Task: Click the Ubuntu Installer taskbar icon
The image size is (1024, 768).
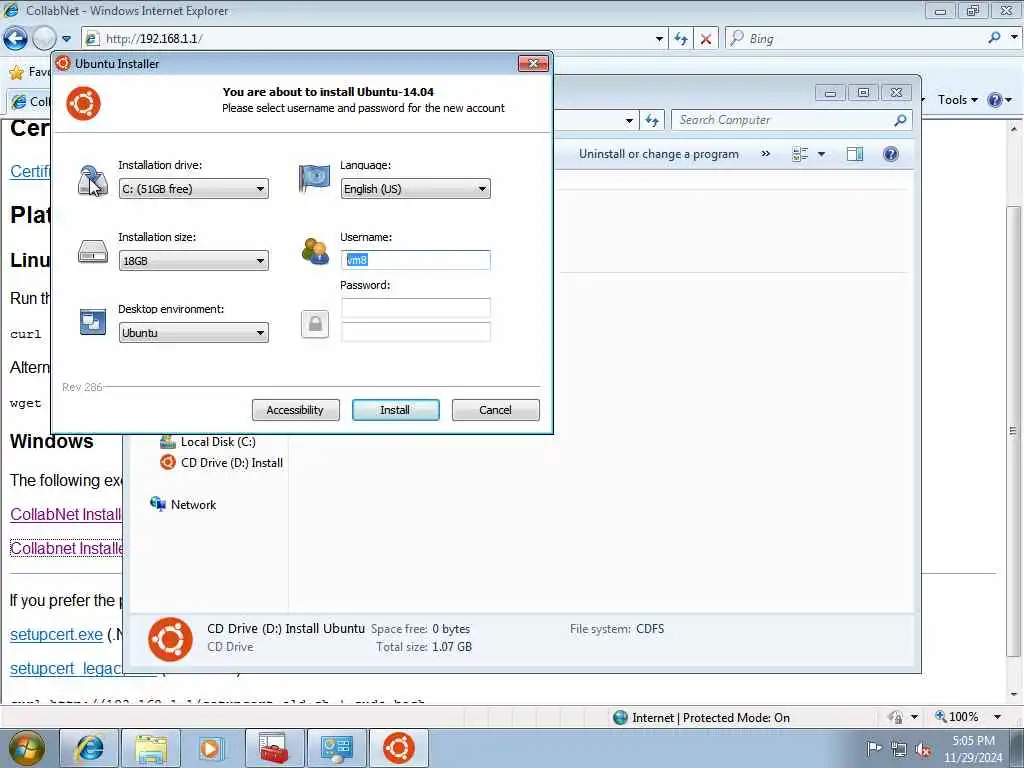Action: pyautogui.click(x=399, y=748)
